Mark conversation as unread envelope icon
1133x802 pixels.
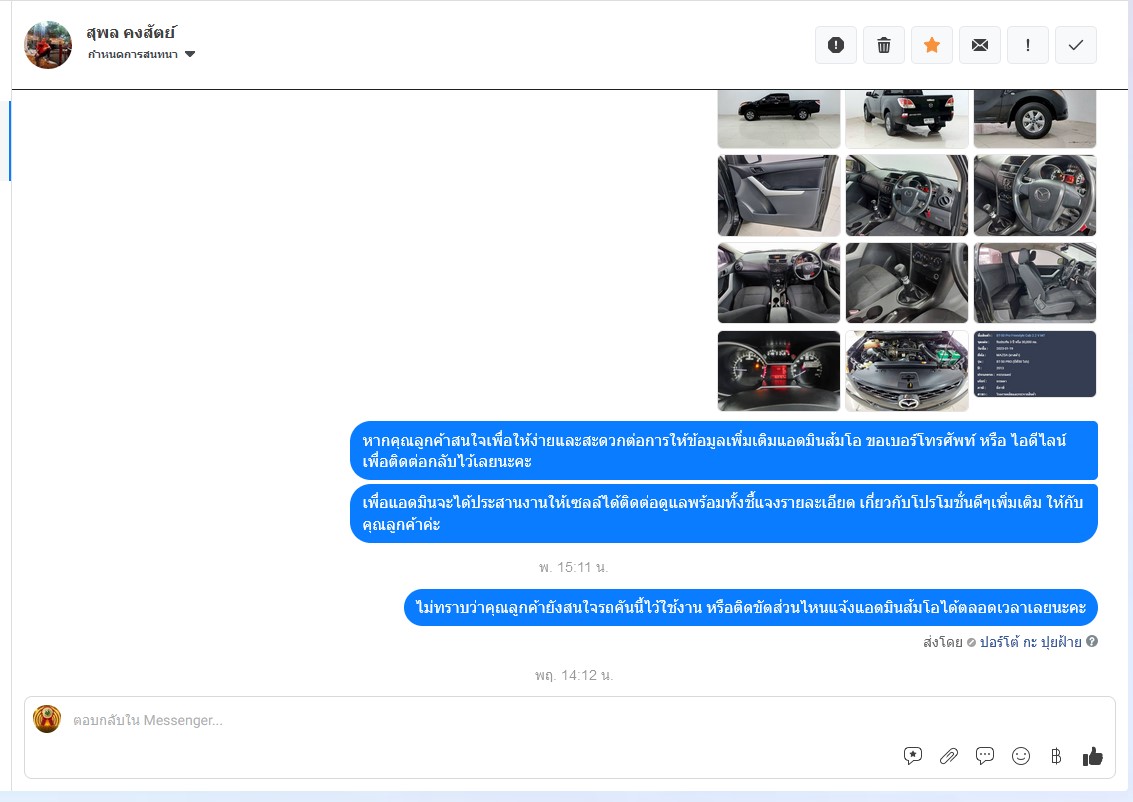(980, 45)
